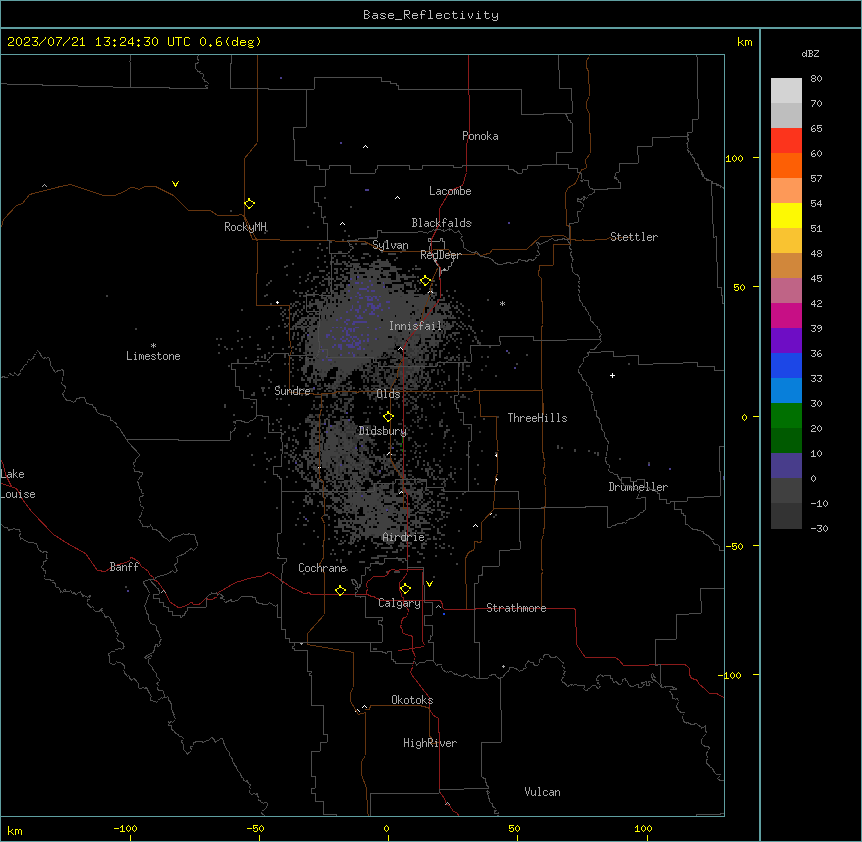Click the Didsbury label
Viewport: 862px width, 842px height.
coord(383,431)
